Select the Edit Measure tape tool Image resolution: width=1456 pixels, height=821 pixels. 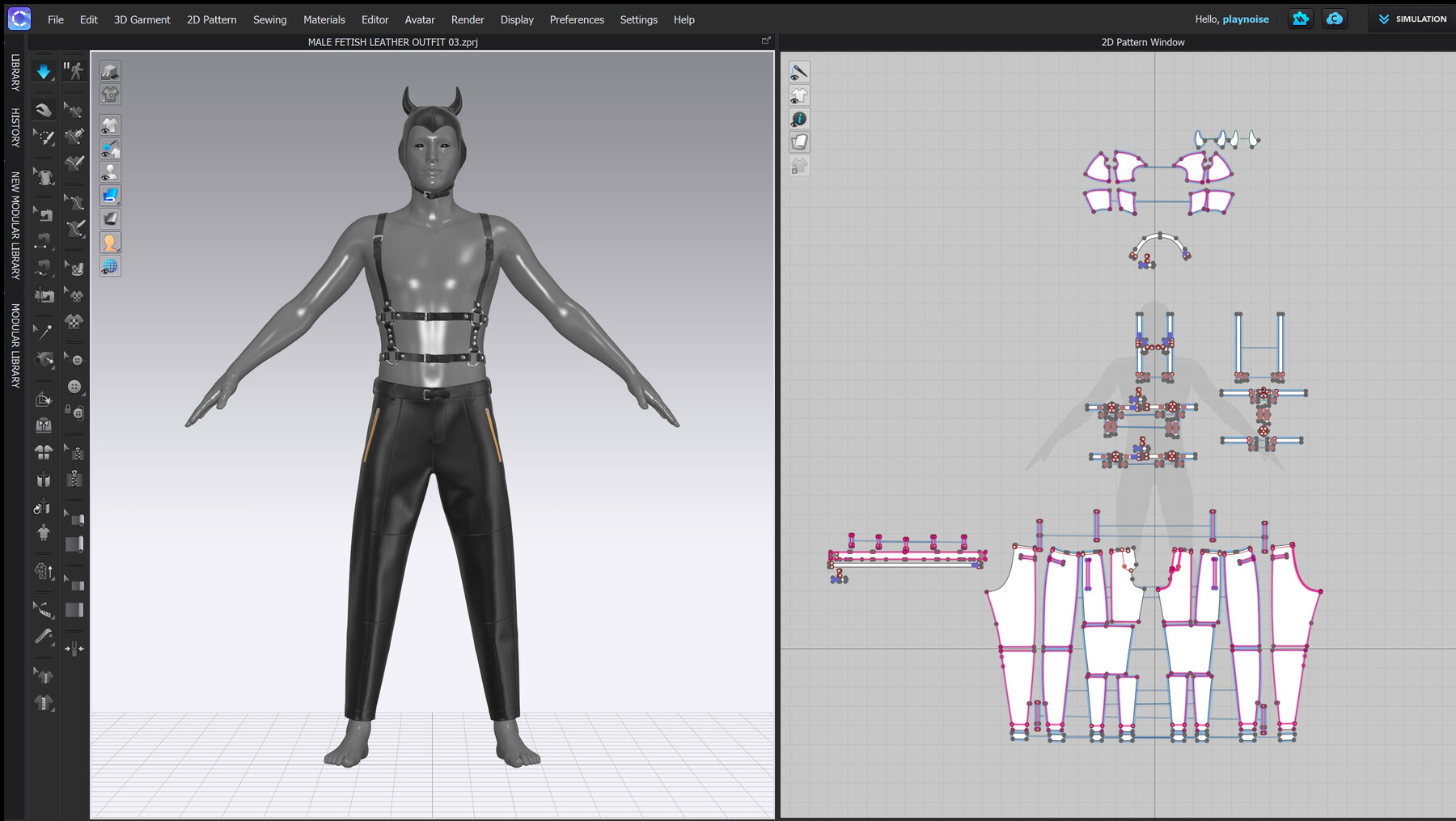pyautogui.click(x=44, y=610)
